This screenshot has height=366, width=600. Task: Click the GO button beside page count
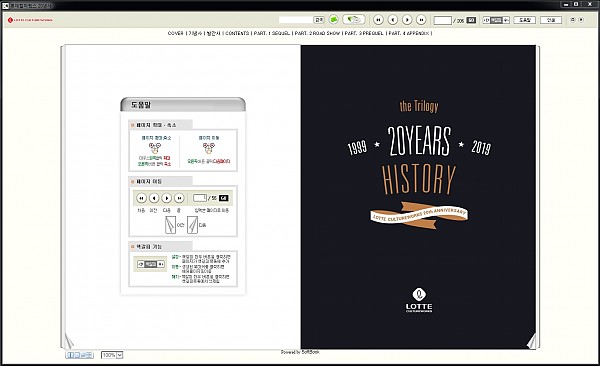click(x=471, y=20)
